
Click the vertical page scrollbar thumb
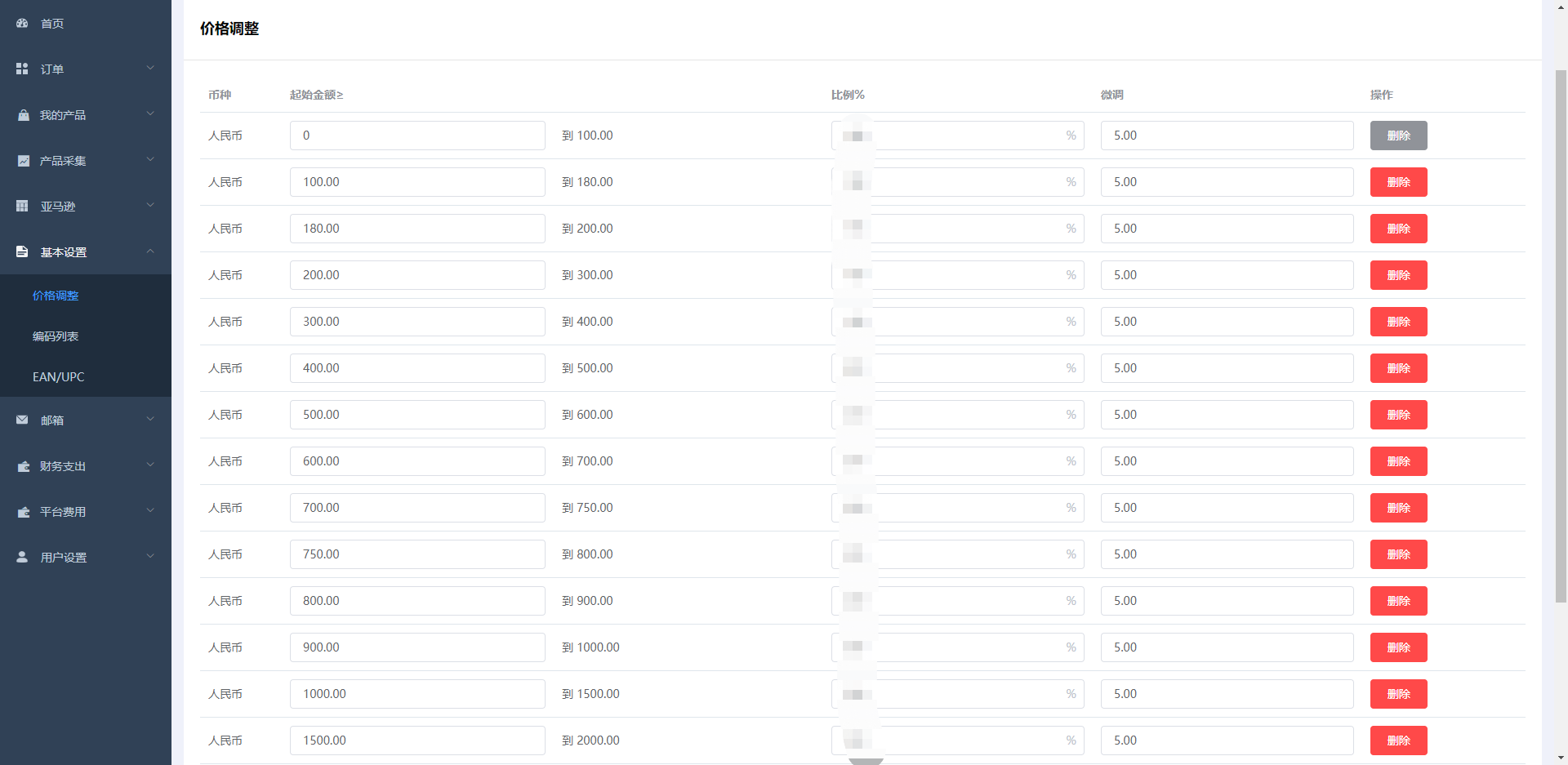[x=1561, y=335]
